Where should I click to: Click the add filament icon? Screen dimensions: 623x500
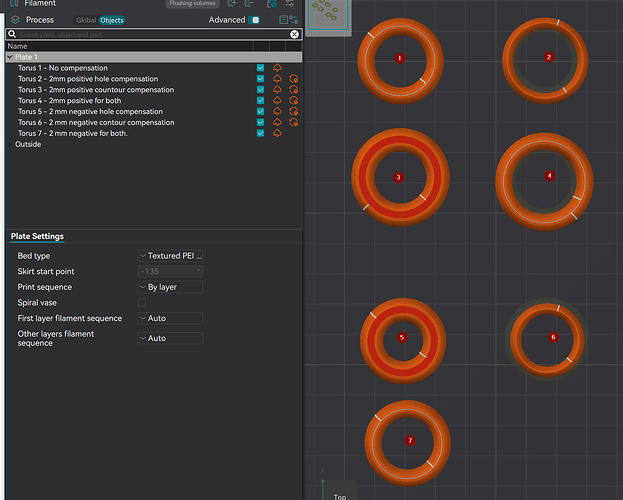click(x=232, y=4)
